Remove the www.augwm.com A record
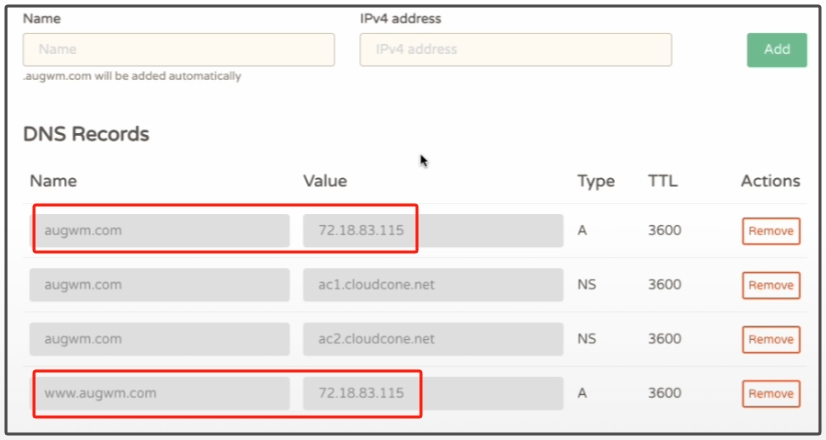Viewport: 826px width, 440px height. [770, 393]
